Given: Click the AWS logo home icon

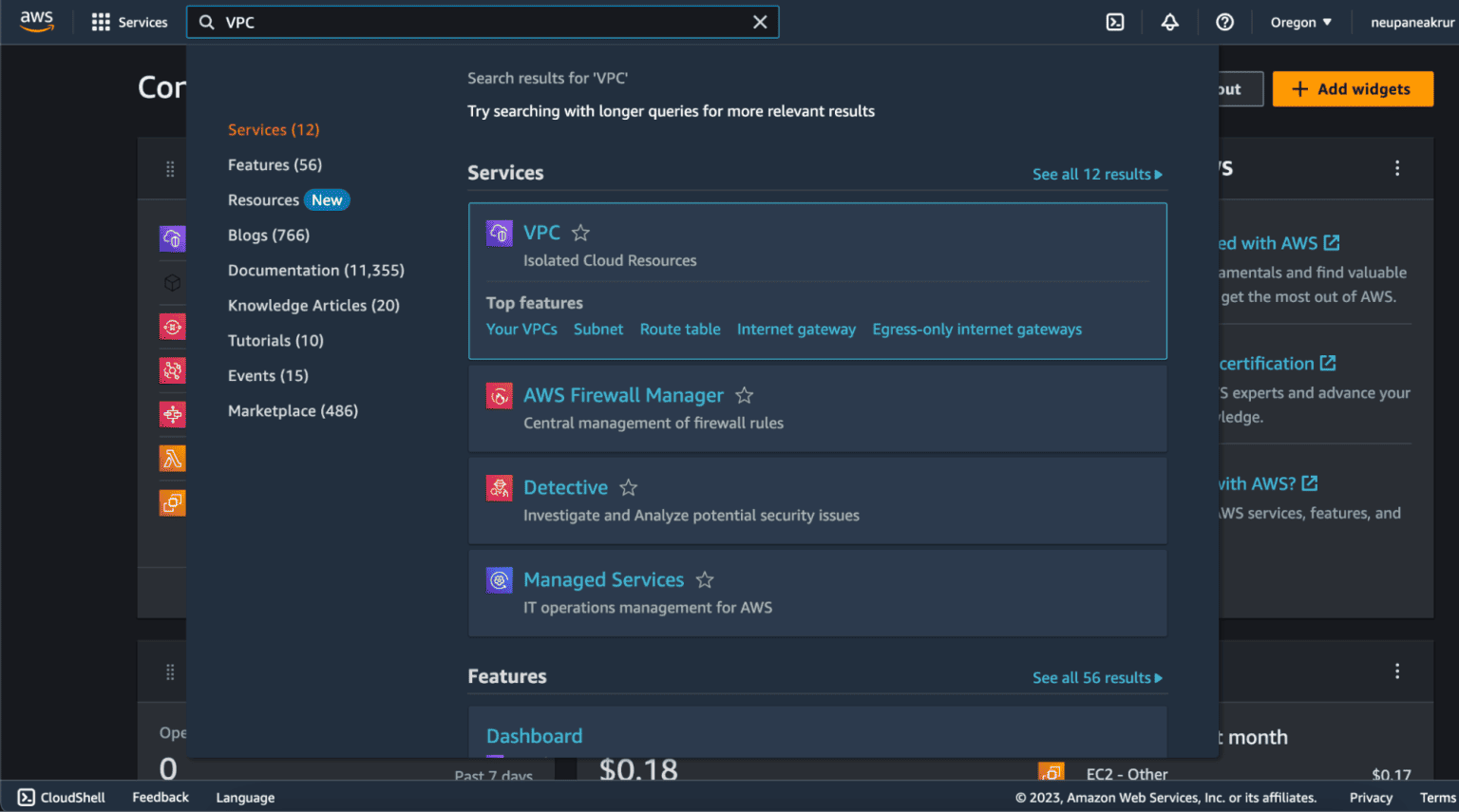Looking at the screenshot, I should click(x=37, y=22).
